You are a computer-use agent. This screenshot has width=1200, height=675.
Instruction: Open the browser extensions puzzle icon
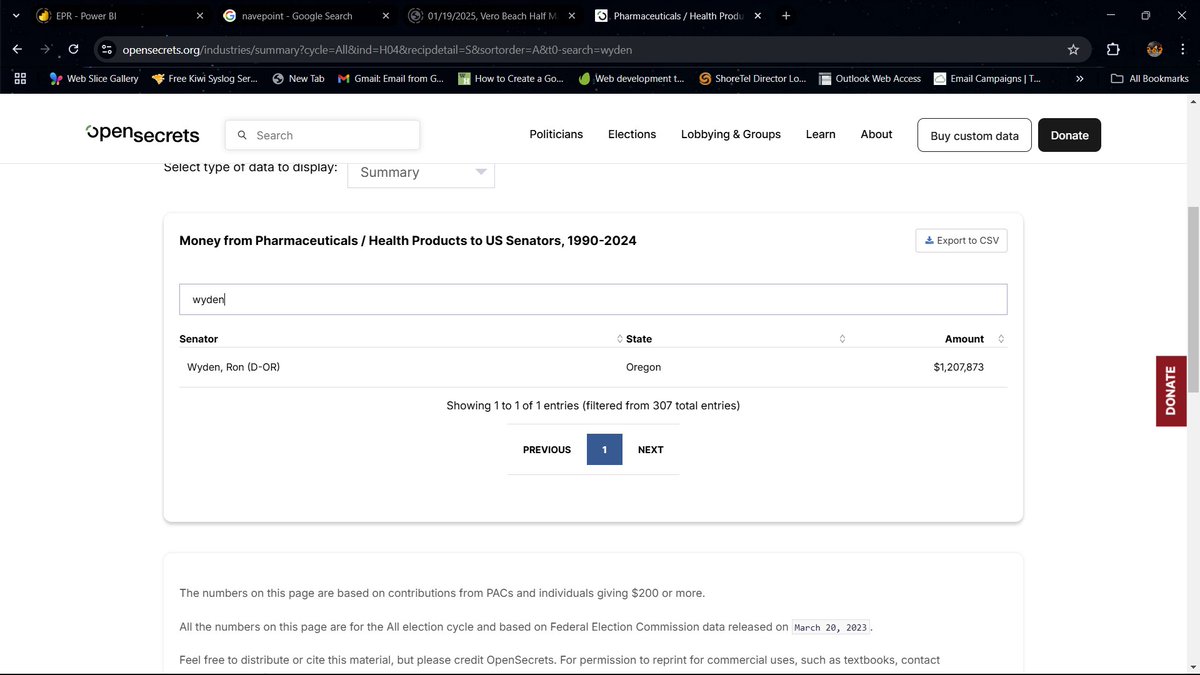(x=1113, y=49)
